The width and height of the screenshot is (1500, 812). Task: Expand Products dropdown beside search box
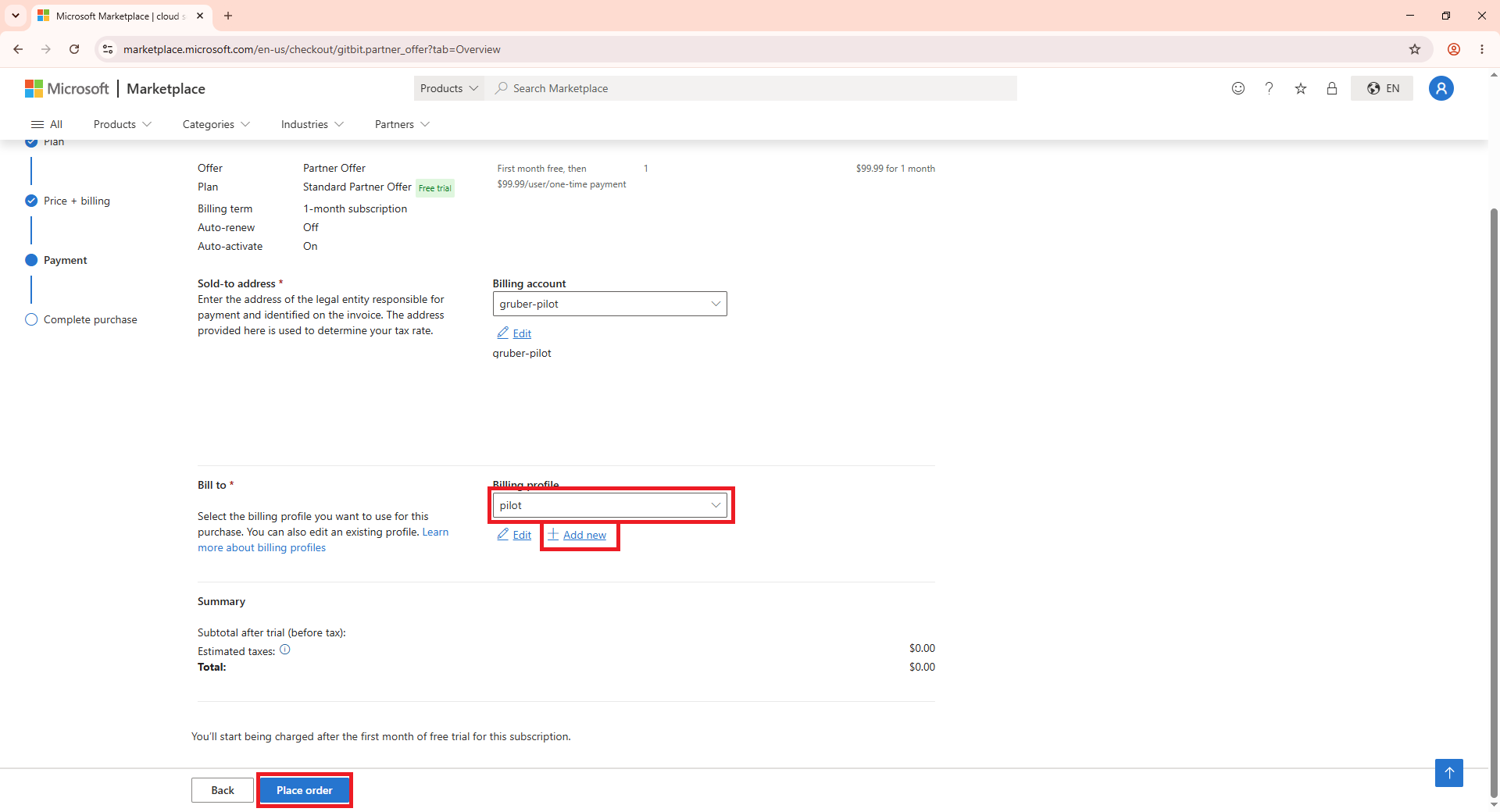pyautogui.click(x=448, y=88)
